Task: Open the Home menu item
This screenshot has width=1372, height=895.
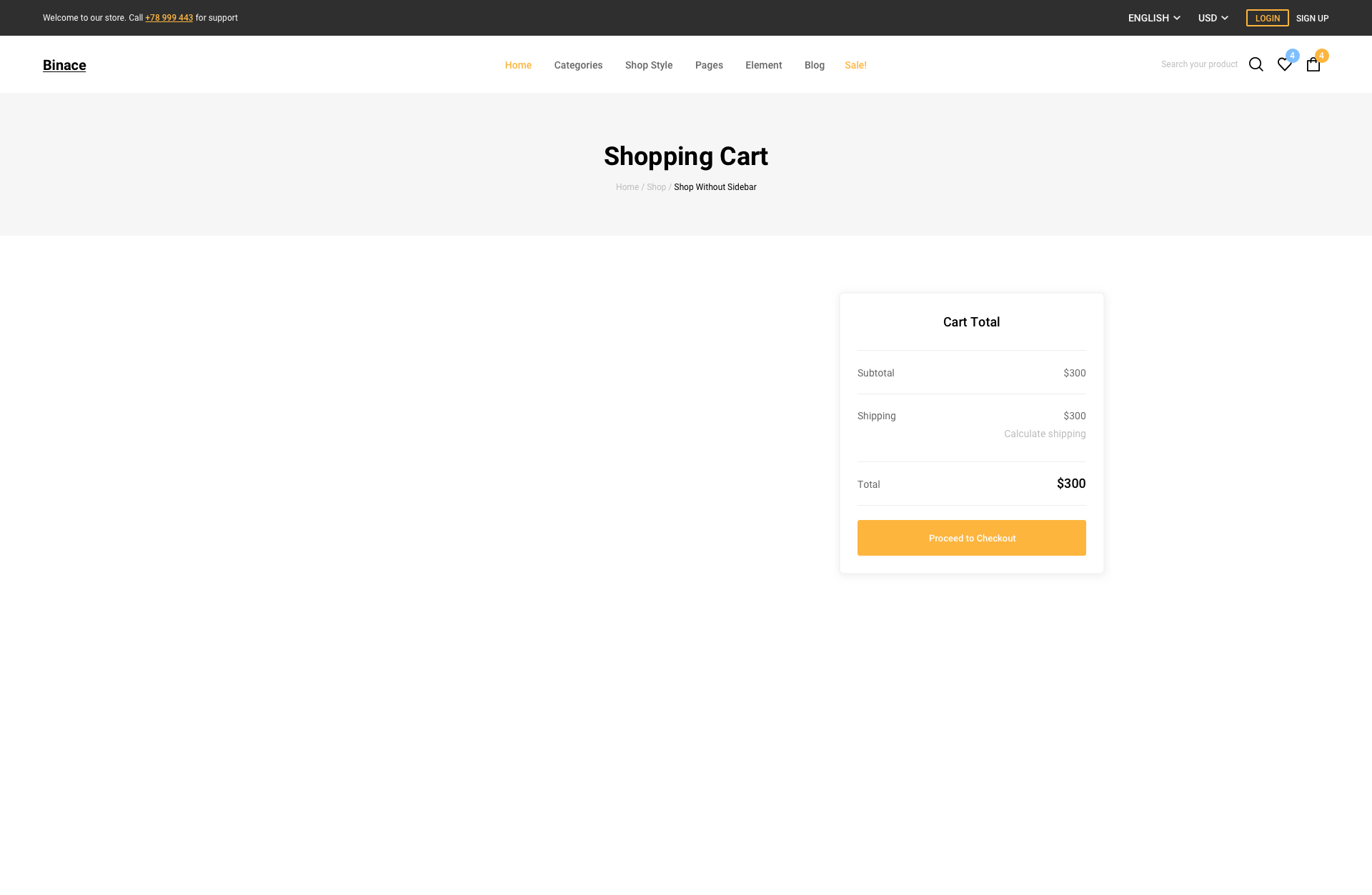Action: pos(518,65)
